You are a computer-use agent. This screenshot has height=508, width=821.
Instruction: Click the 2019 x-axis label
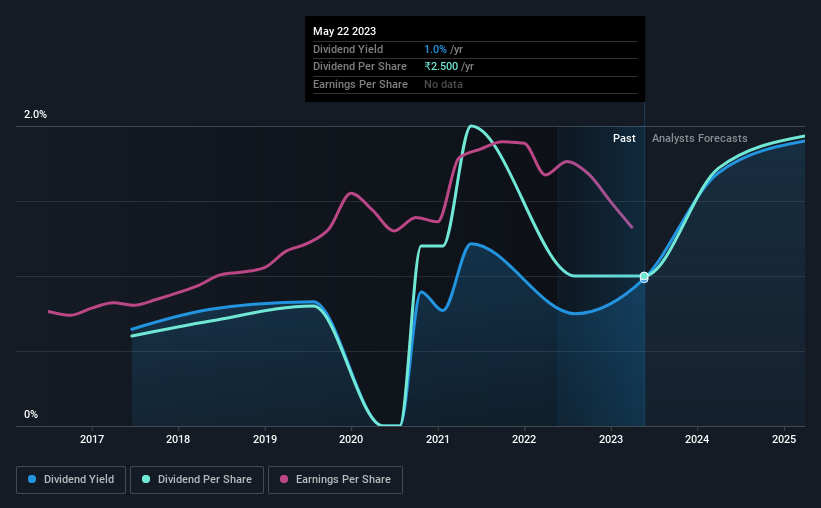pyautogui.click(x=265, y=439)
